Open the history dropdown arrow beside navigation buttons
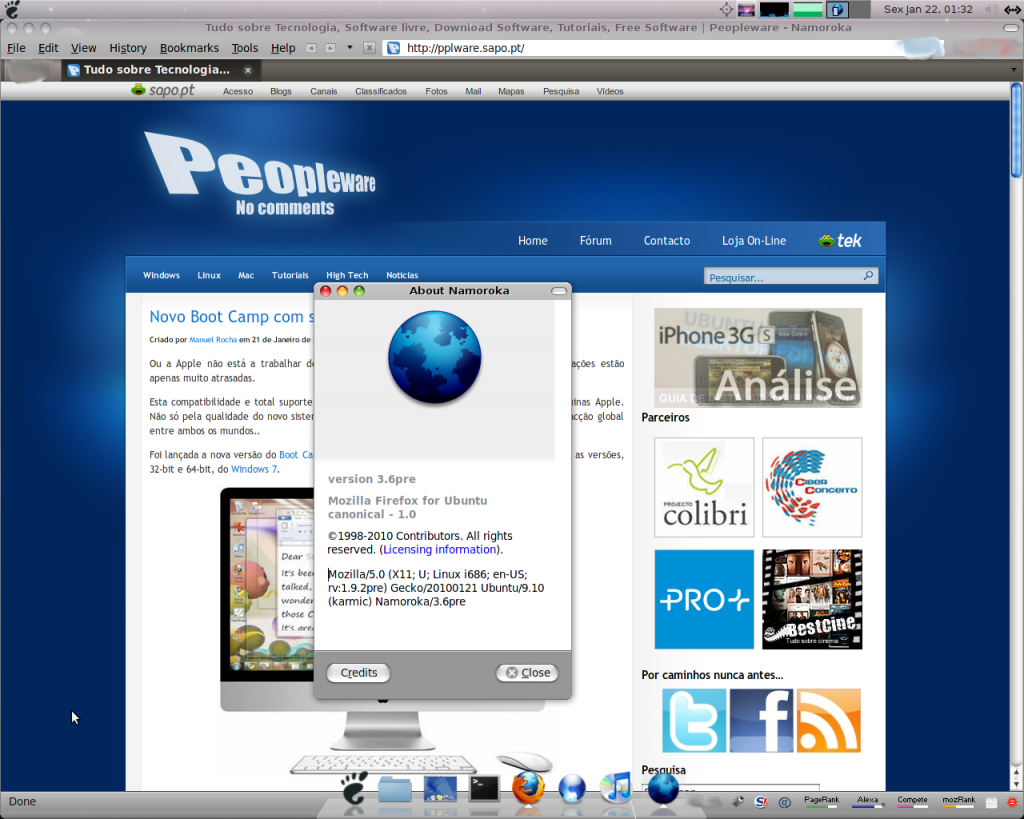 [x=349, y=48]
